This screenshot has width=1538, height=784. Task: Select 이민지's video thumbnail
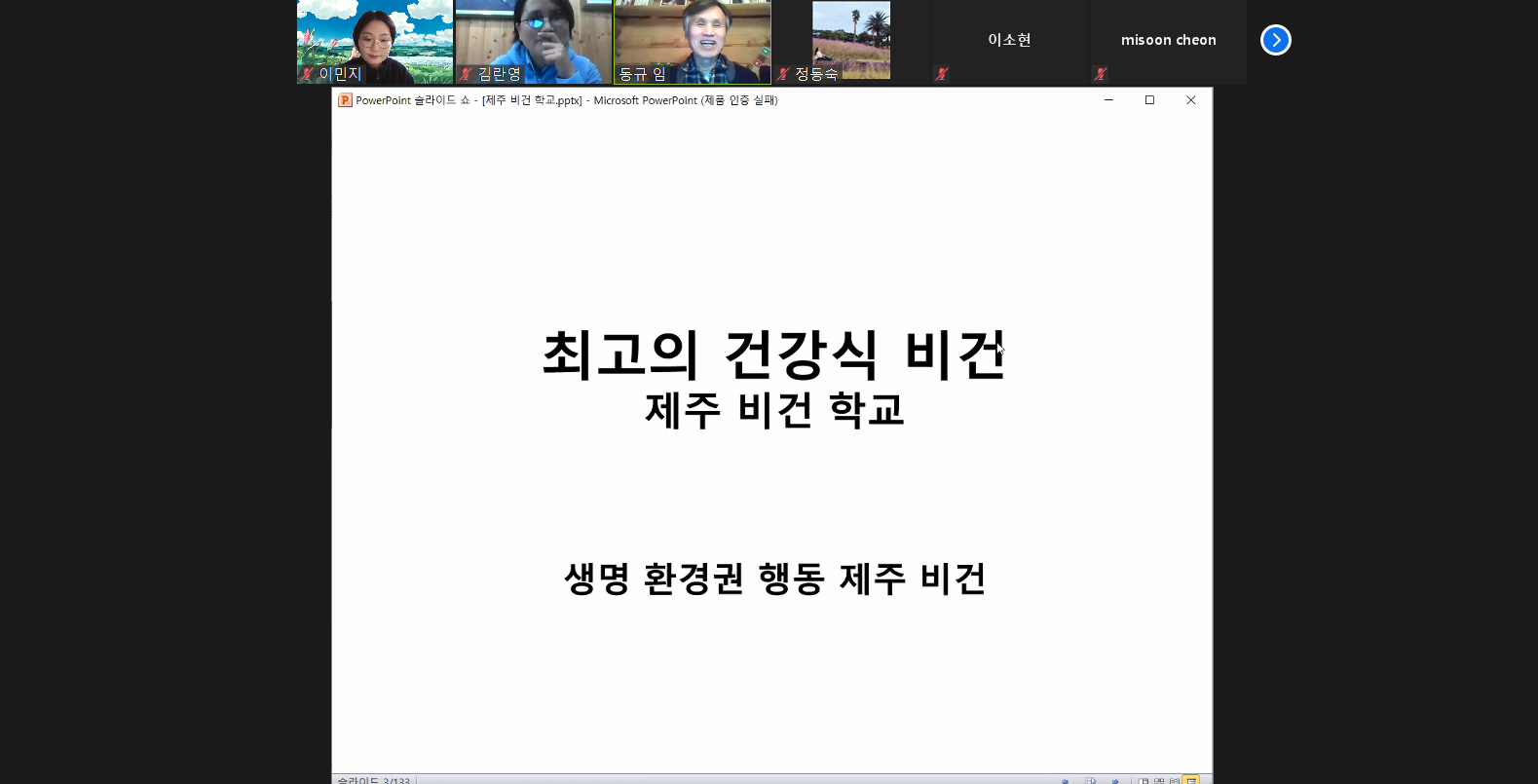pyautogui.click(x=375, y=42)
